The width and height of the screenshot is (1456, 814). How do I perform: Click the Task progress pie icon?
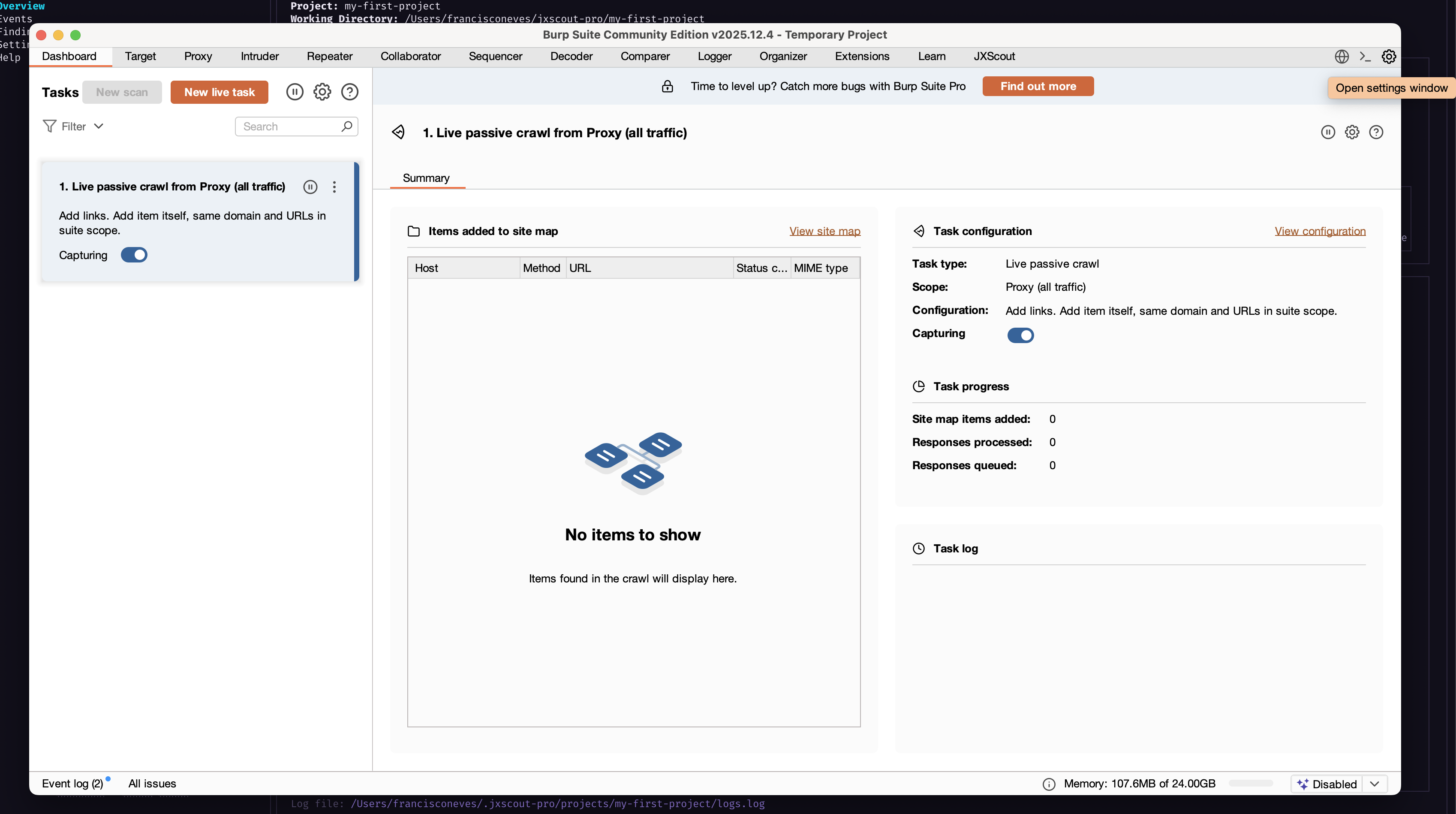(919, 386)
